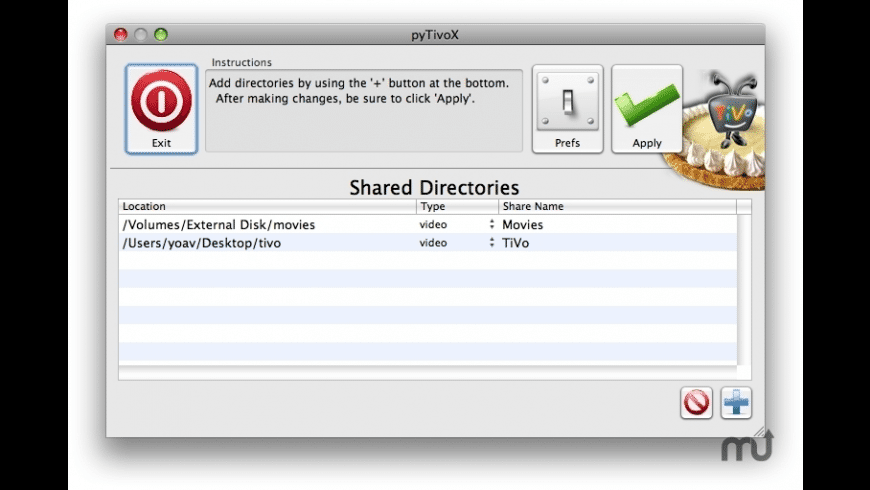Click the red Exit power icon
Image resolution: width=870 pixels, height=490 pixels.
pos(161,100)
